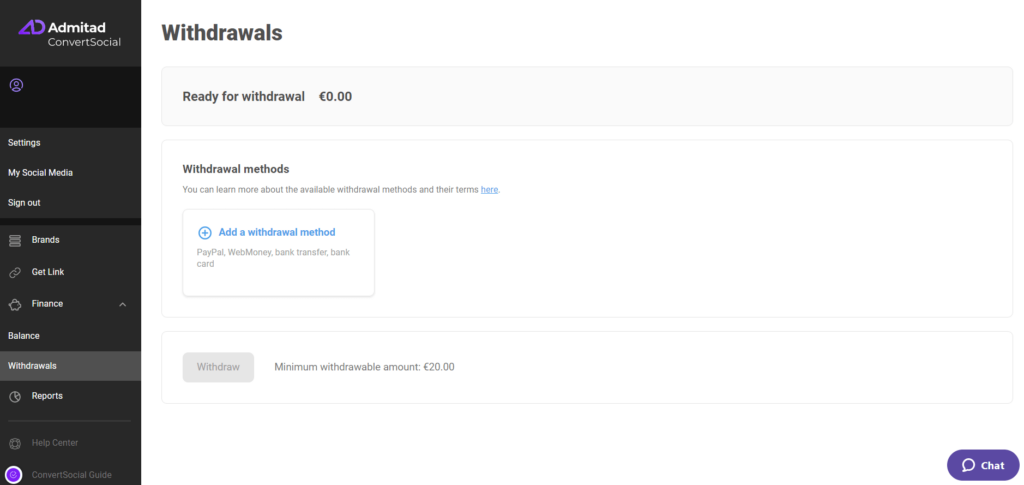The image size is (1024, 485).
Task: Collapse the Finance section chevron
Action: coord(122,304)
